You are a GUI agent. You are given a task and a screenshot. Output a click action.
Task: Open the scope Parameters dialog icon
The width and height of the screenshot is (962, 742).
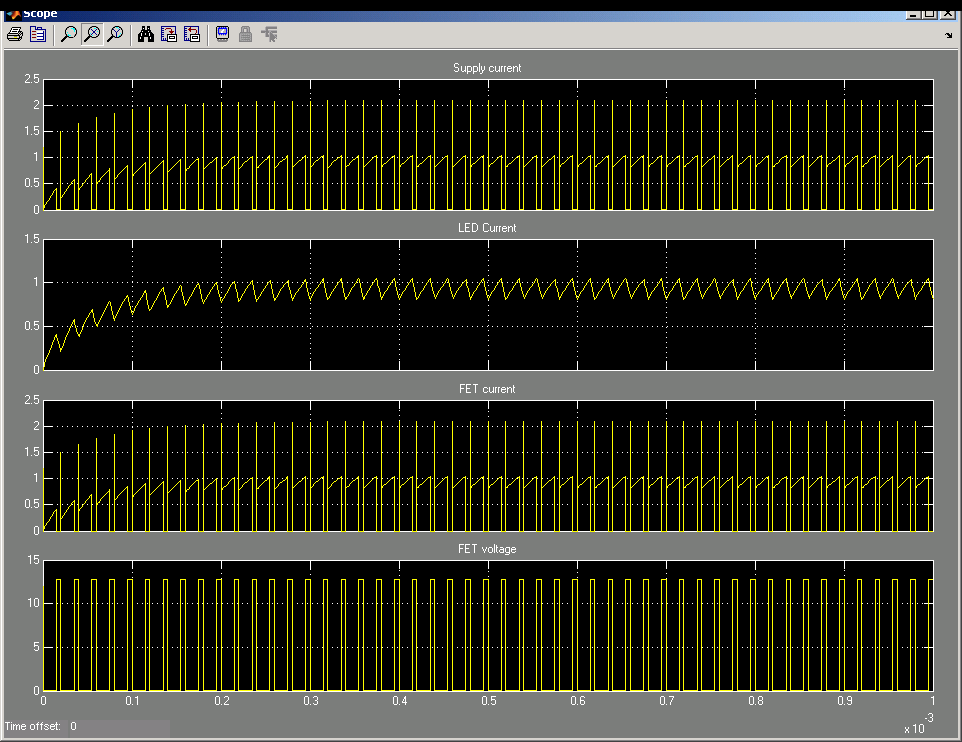click(x=38, y=34)
